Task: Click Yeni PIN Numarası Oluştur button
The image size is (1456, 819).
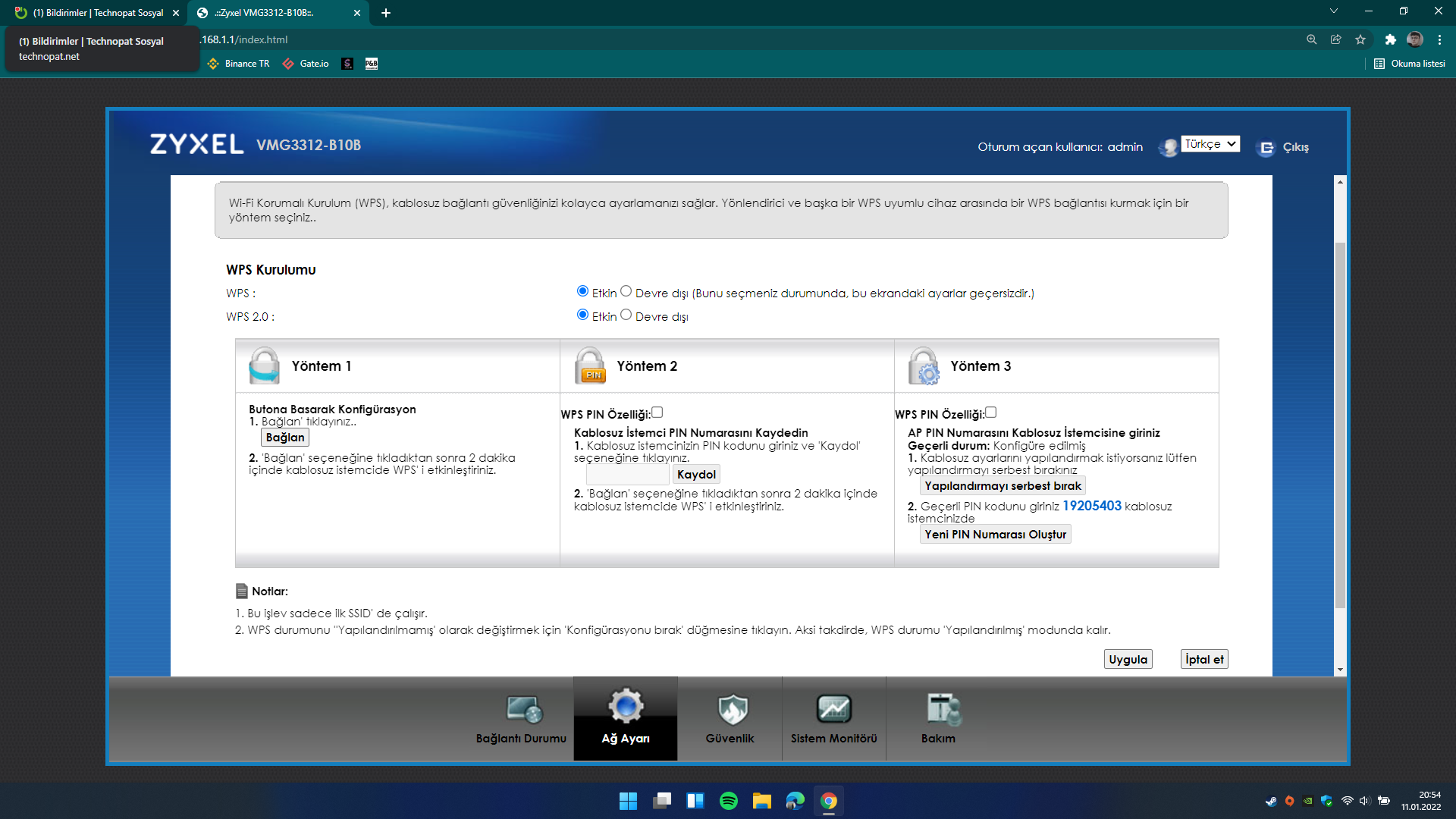Action: [995, 535]
